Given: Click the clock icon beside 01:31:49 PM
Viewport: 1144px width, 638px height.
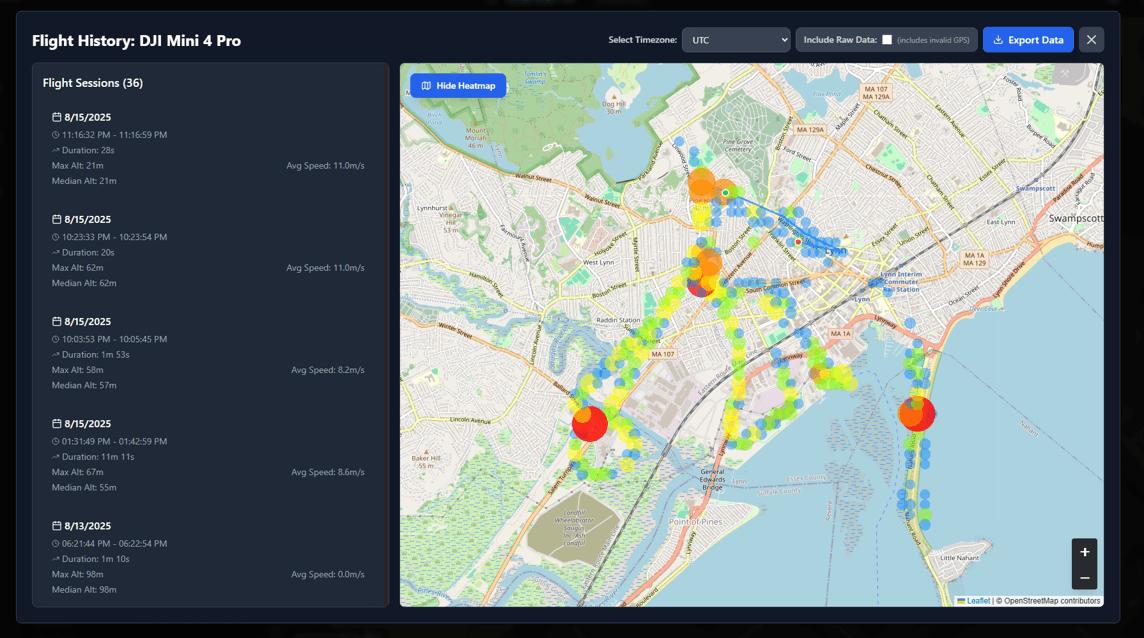Looking at the screenshot, I should (x=56, y=441).
